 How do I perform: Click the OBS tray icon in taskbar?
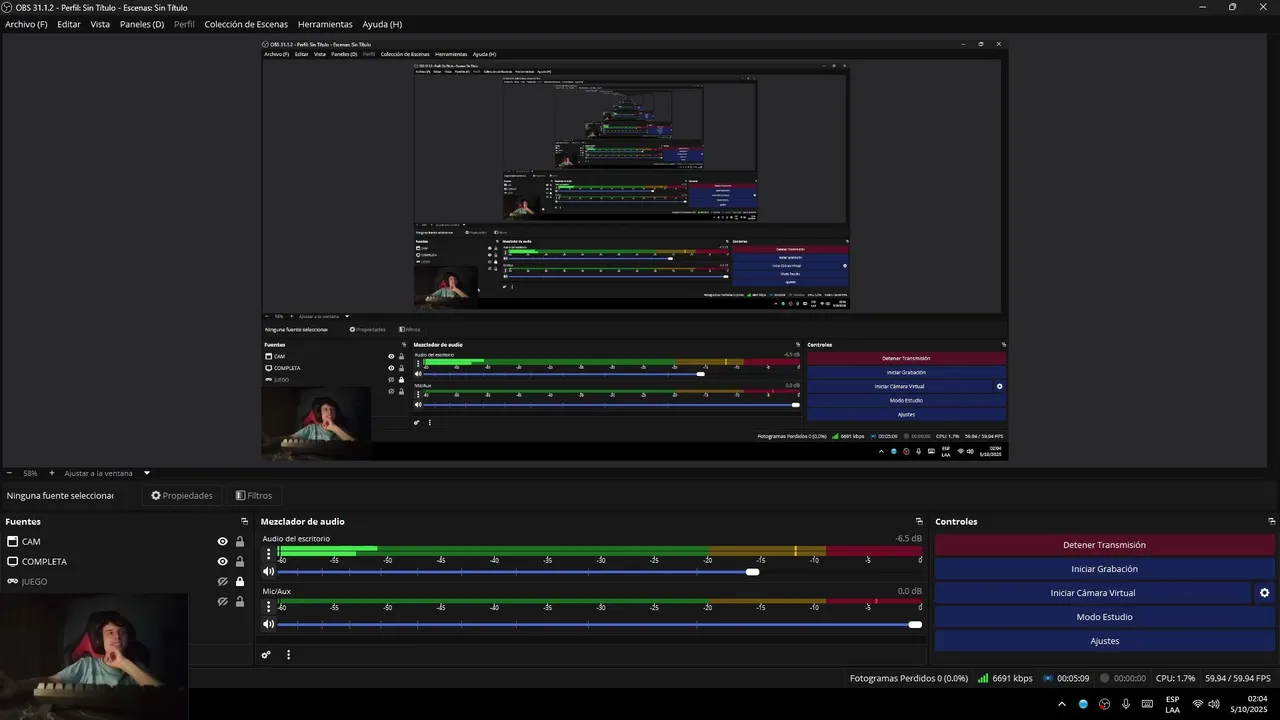coord(1104,704)
